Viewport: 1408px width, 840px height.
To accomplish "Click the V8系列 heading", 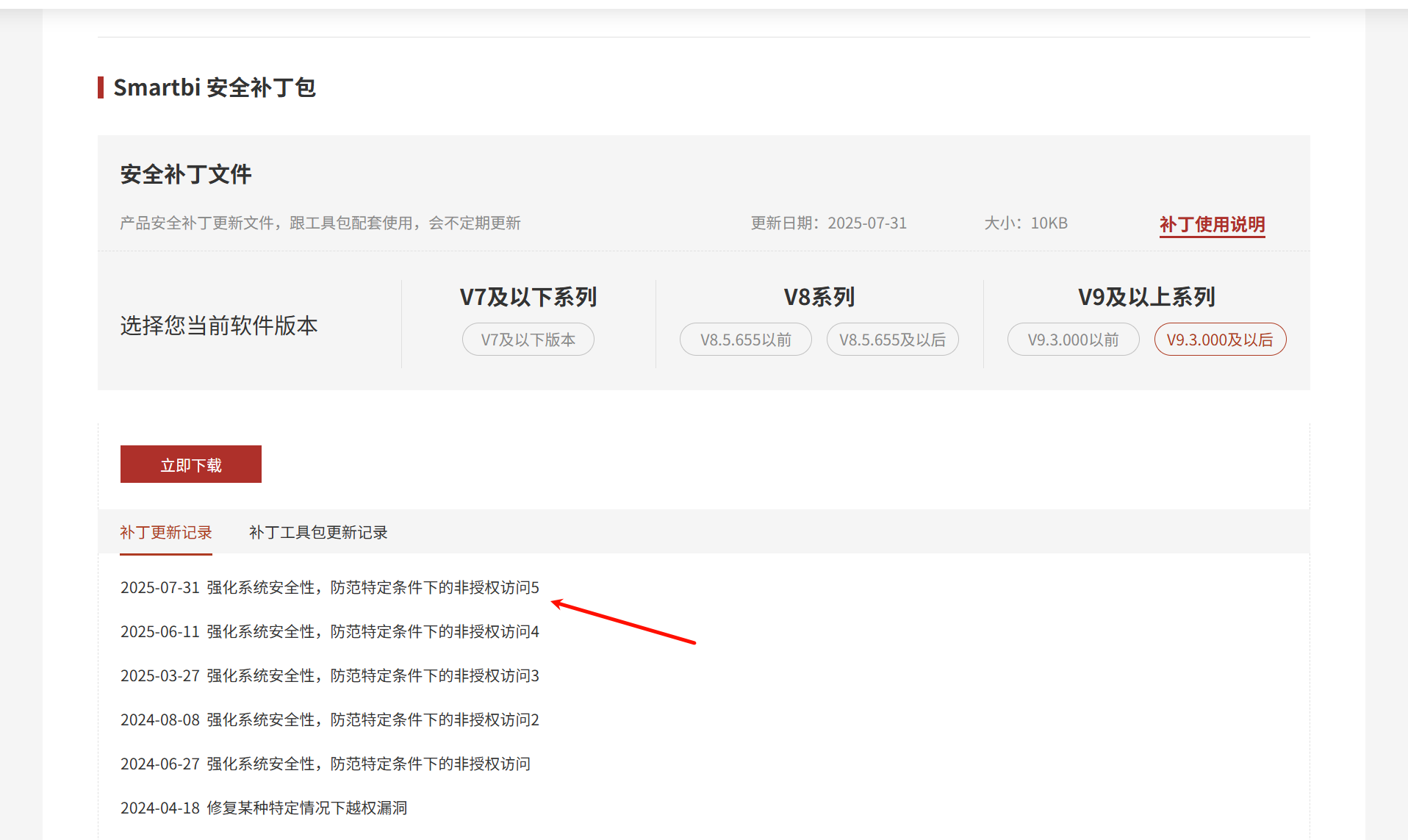I will [x=819, y=297].
